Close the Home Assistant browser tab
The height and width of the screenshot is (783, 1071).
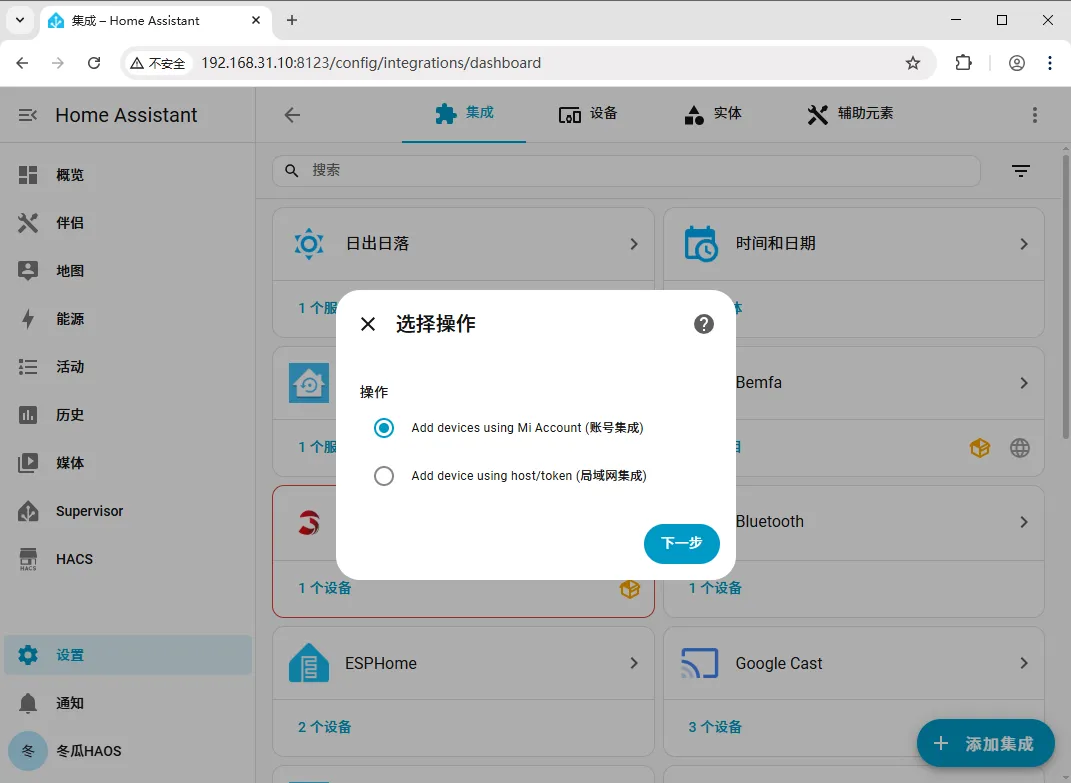(256, 20)
